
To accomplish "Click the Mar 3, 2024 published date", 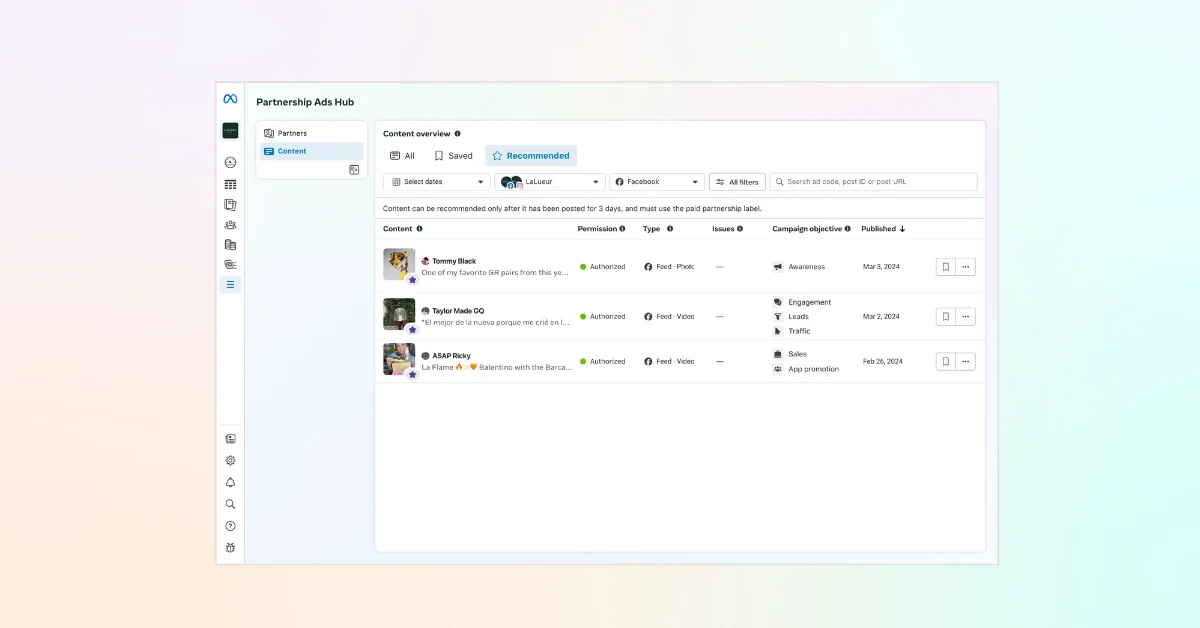I will click(880, 267).
